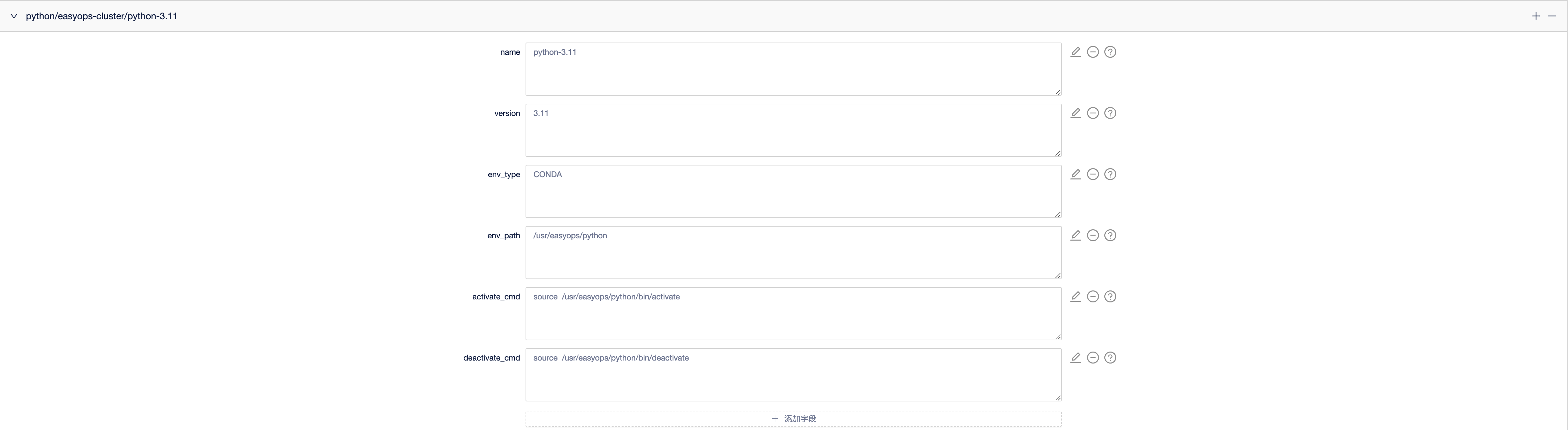The image size is (1568, 430).
Task: Edit the activate_cmd field via pencil icon
Action: pyautogui.click(x=1076, y=297)
